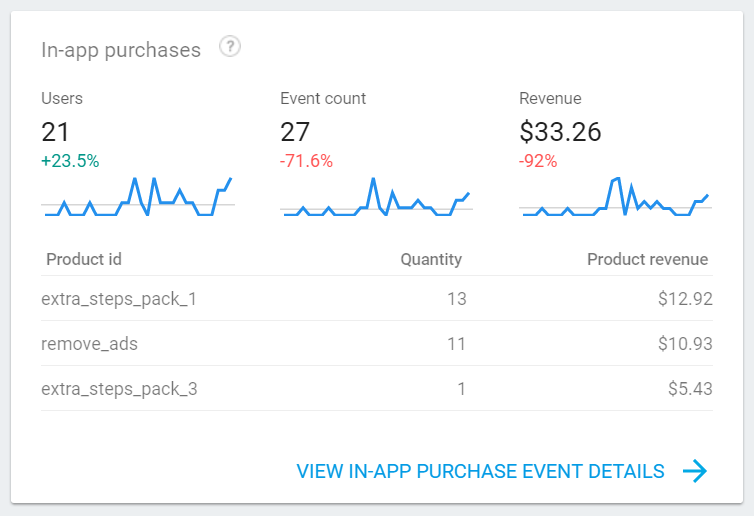The image size is (754, 516).
Task: Click the Event count value 27
Action: [295, 131]
